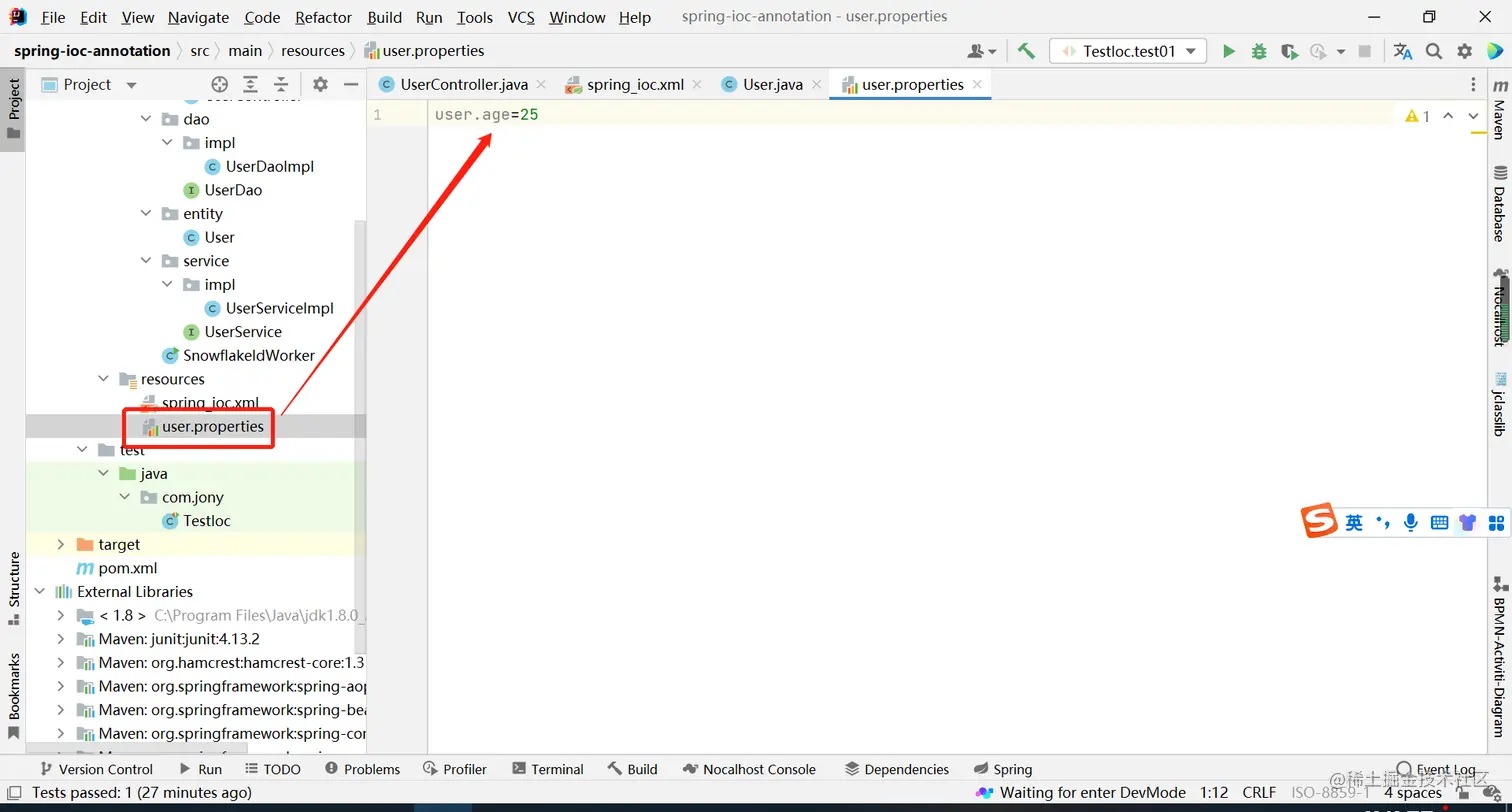
Task: Run with coverage shield icon
Action: [x=1289, y=51]
